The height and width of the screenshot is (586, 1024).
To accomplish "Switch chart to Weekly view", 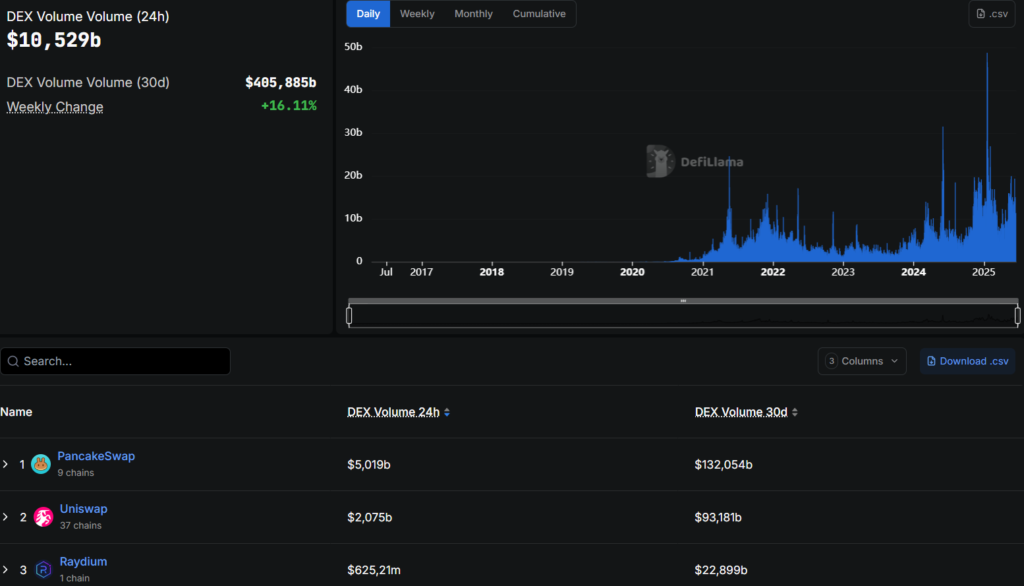I will pyautogui.click(x=417, y=14).
